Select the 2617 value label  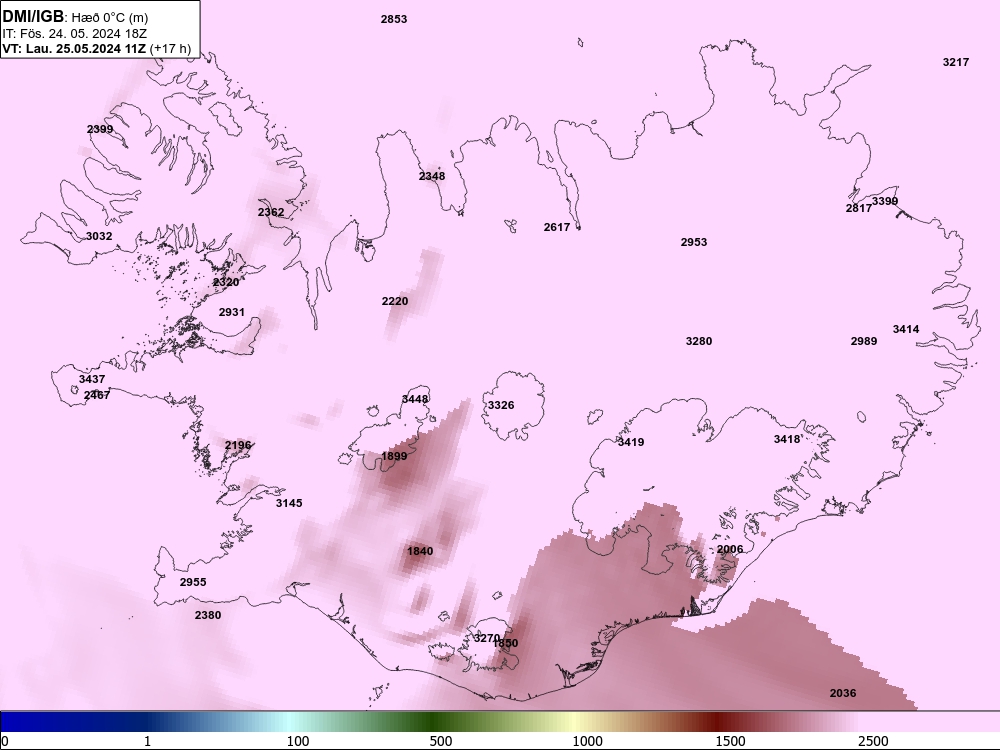coord(557,227)
